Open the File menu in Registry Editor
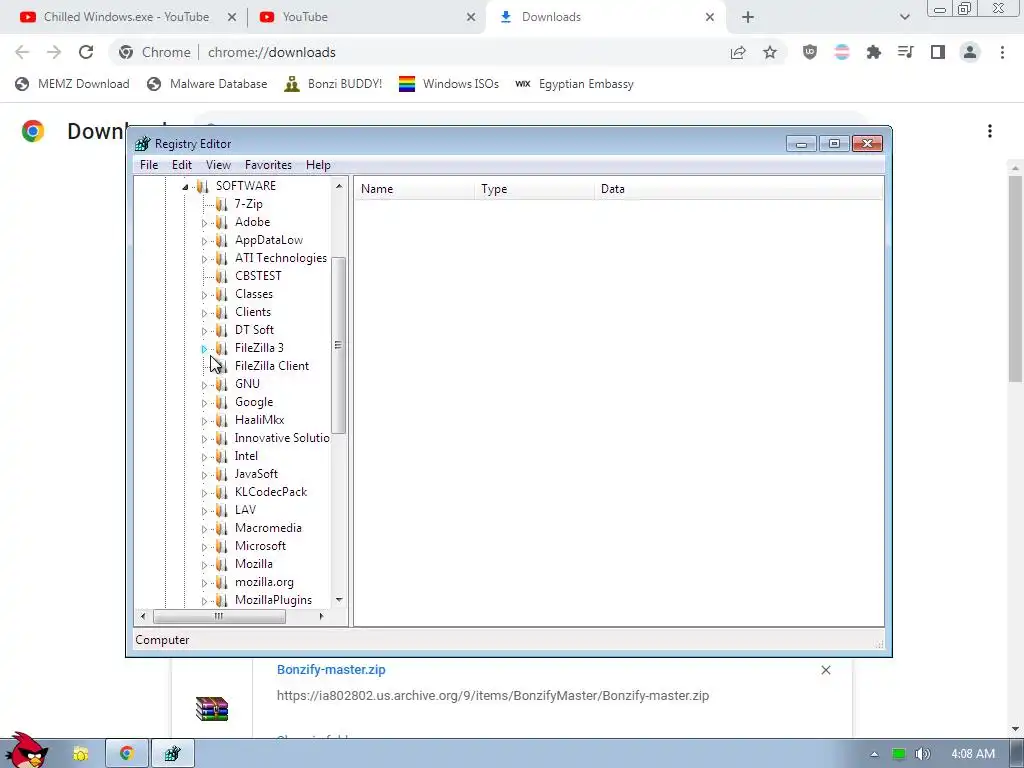Viewport: 1024px width, 768px height. tap(149, 165)
